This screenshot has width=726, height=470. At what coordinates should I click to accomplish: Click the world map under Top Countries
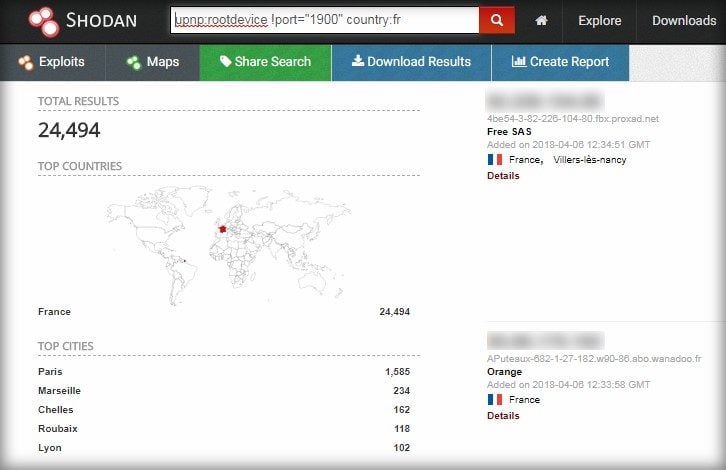click(229, 244)
